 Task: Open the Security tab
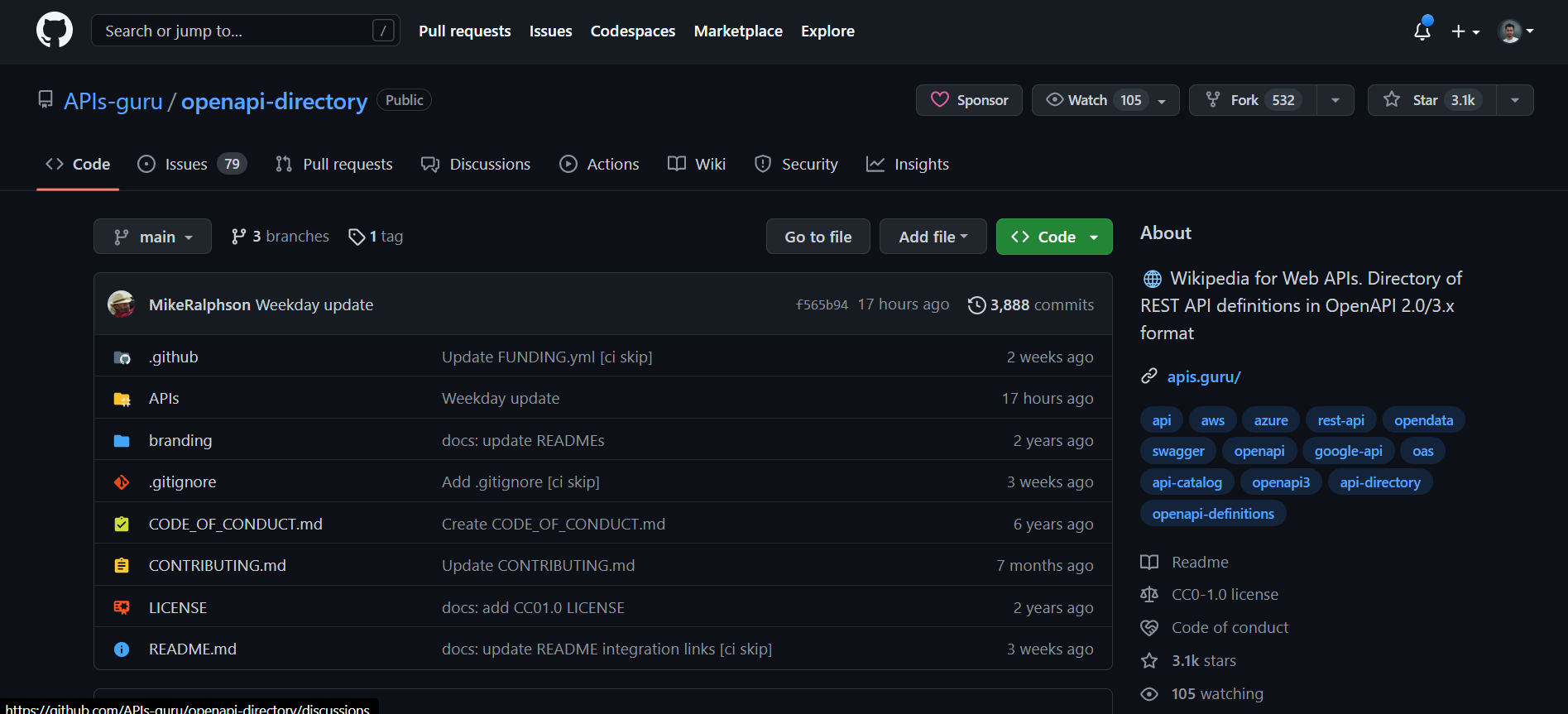796,165
